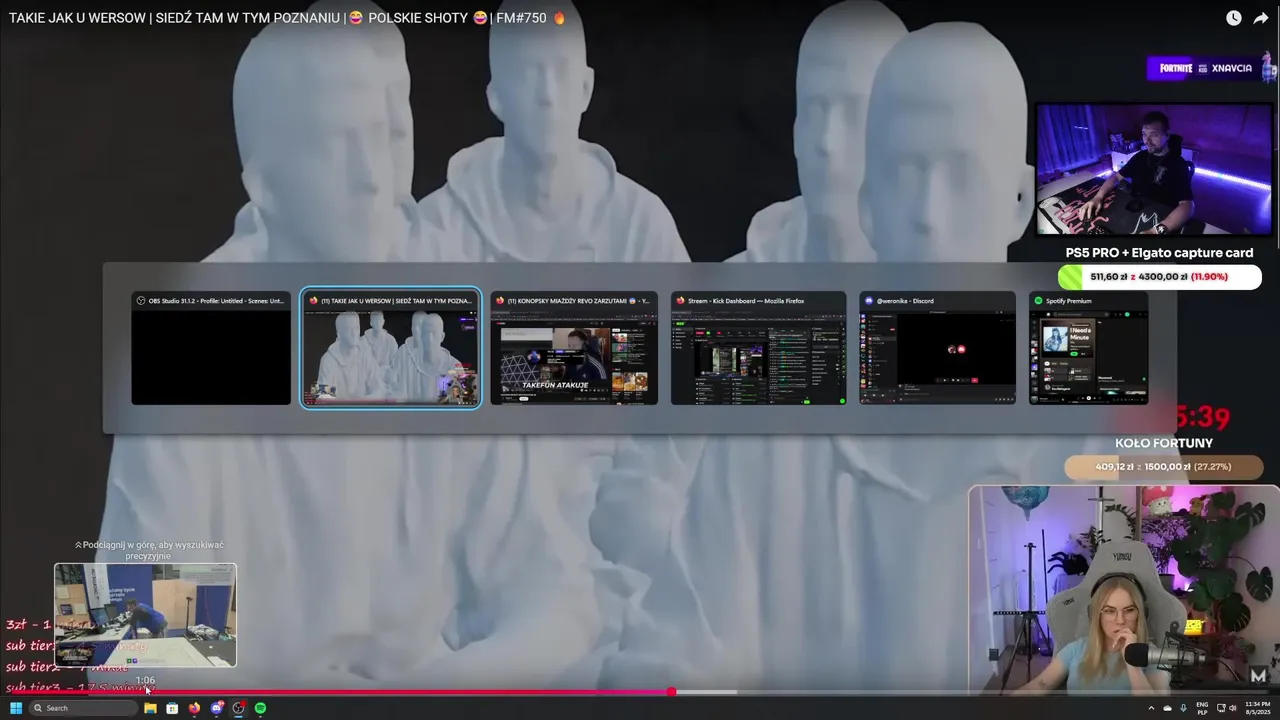Select the @weronika Discord window thumbnail
1280x720 pixels.
coord(937,348)
